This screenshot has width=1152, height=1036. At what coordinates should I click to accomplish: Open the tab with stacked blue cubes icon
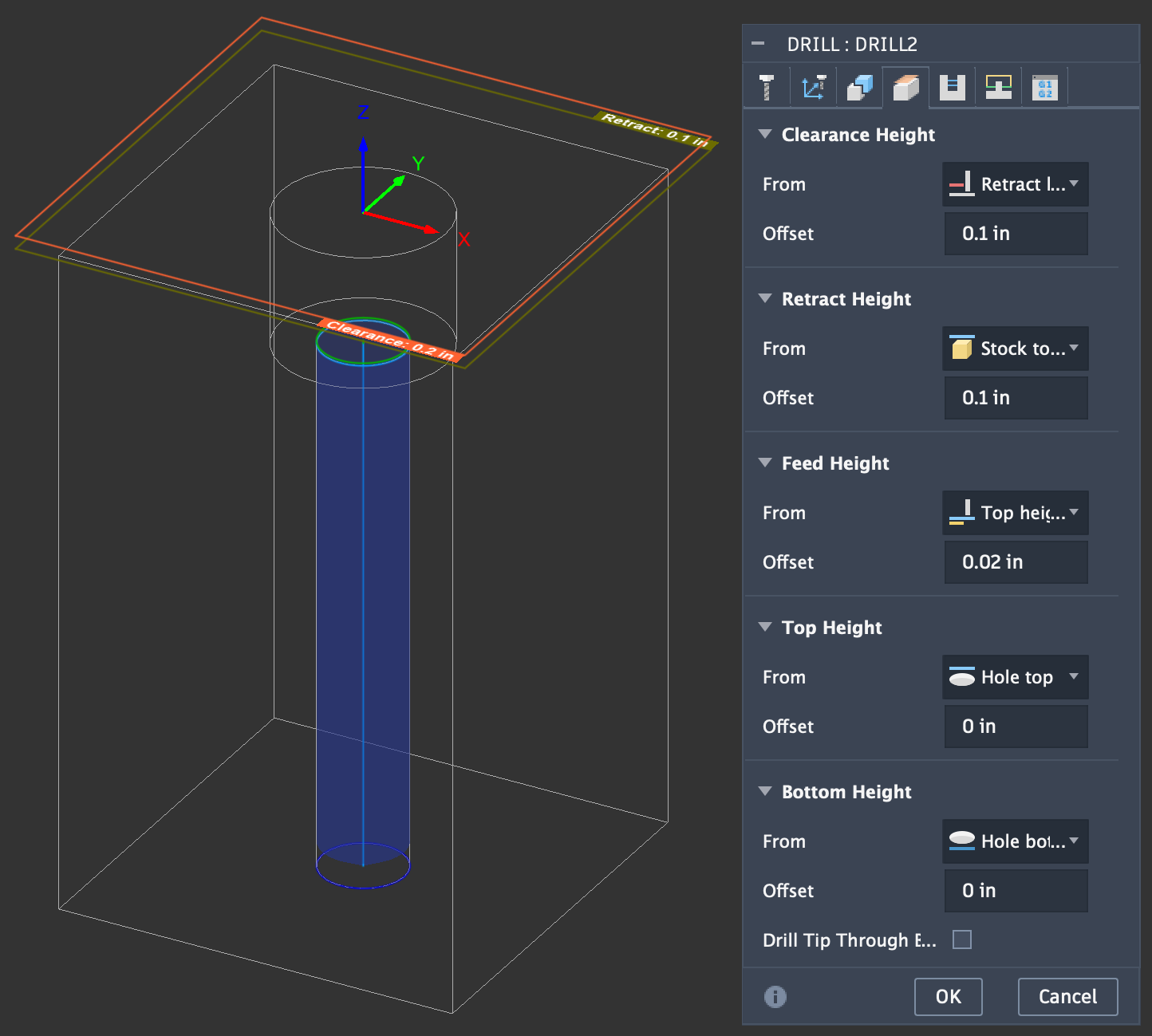[x=859, y=87]
